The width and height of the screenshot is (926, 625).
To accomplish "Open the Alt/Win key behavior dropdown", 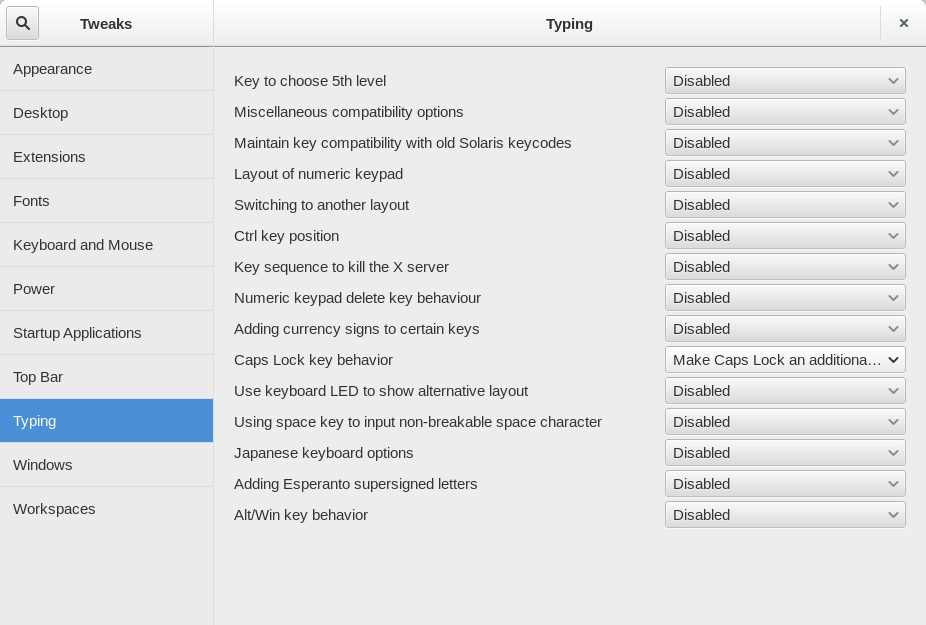I will pyautogui.click(x=785, y=515).
